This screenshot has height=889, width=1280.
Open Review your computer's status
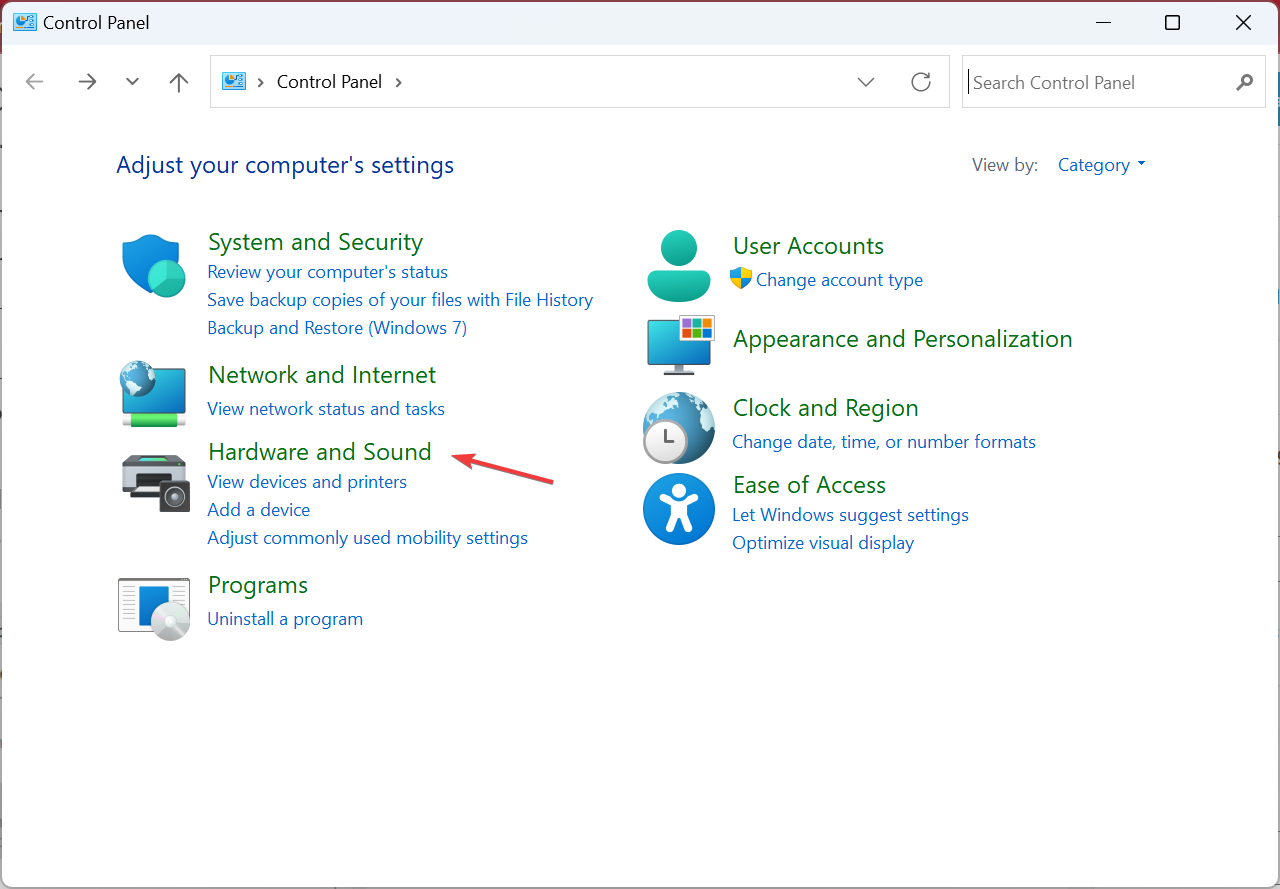(x=327, y=272)
